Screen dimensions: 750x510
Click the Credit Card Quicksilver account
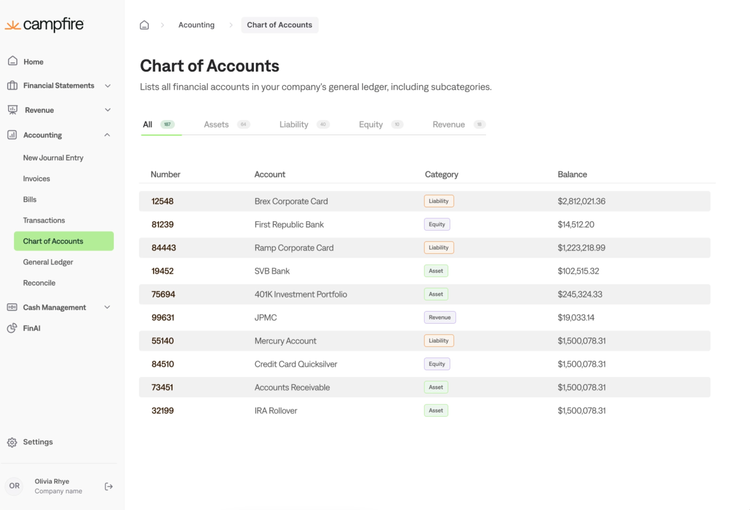pos(296,365)
